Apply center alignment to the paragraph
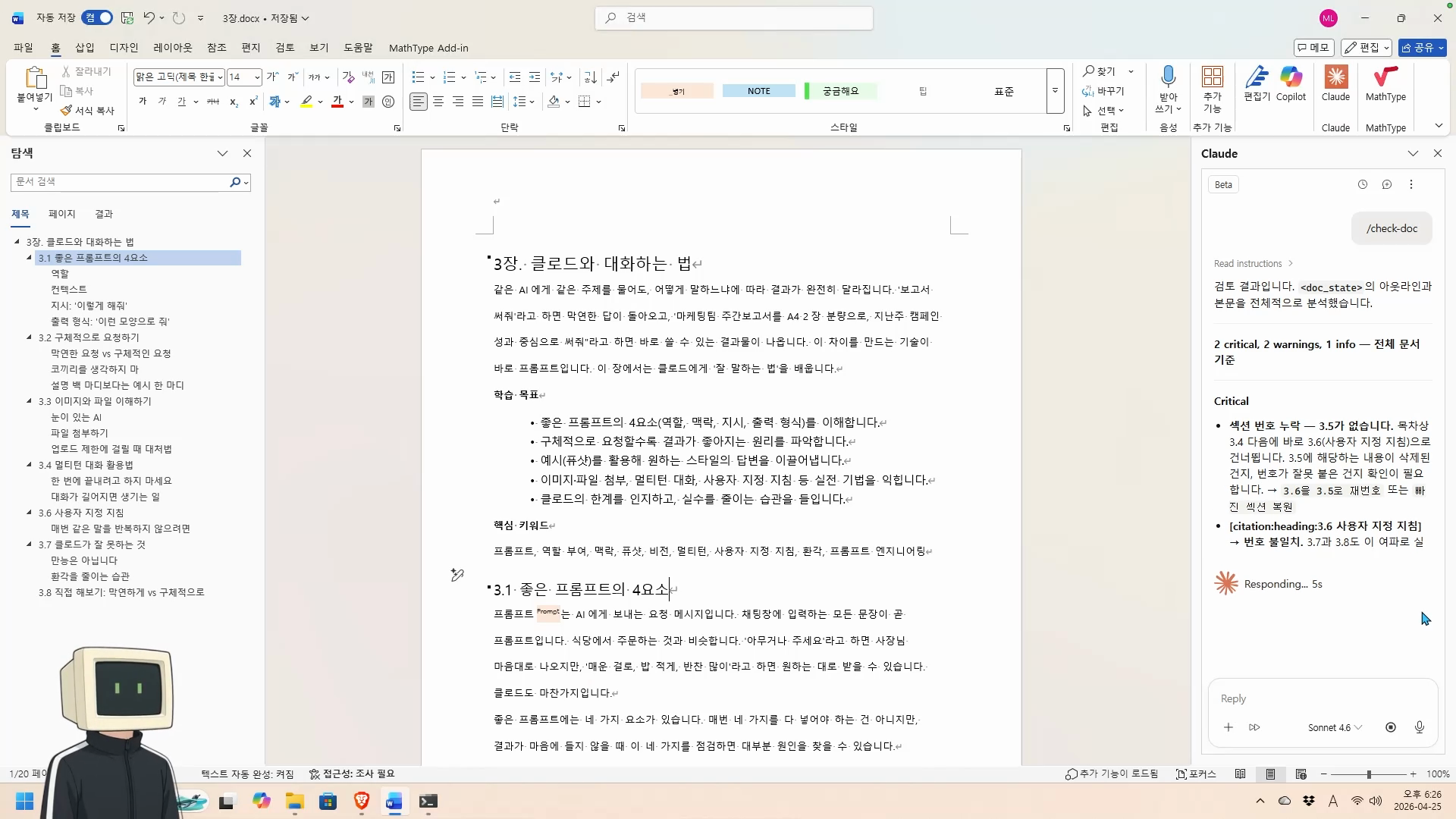This screenshot has height=819, width=1456. click(x=438, y=102)
